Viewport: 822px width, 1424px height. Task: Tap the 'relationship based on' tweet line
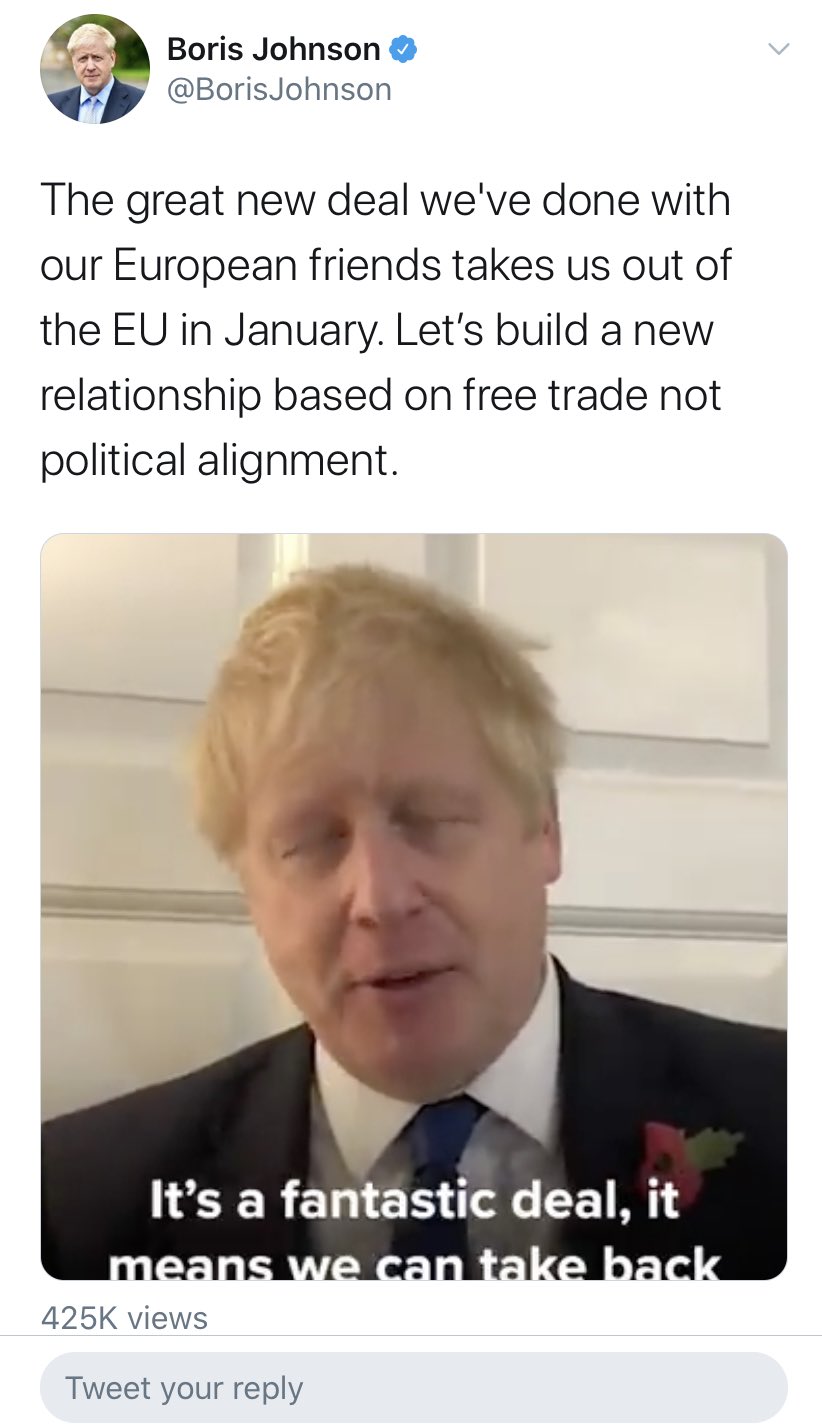pyautogui.click(x=244, y=396)
